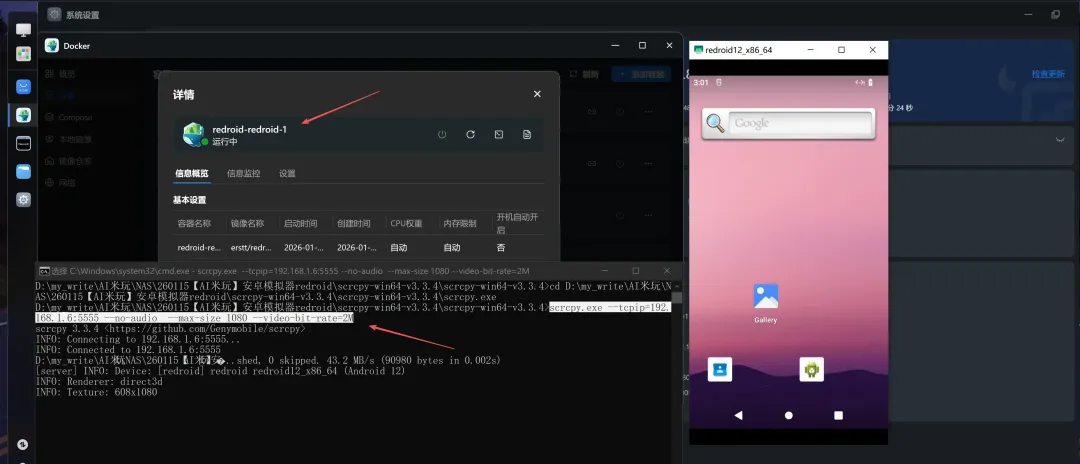Open the green Android robot app icon
The width and height of the screenshot is (1080, 464).
click(x=811, y=370)
